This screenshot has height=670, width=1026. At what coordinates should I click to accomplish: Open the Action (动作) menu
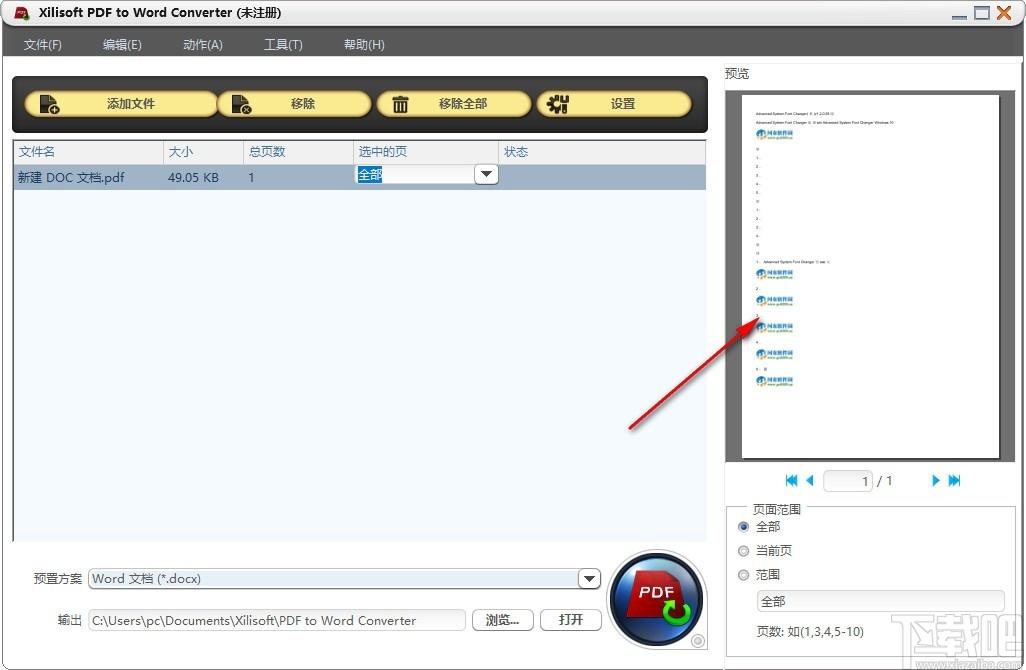[x=203, y=44]
